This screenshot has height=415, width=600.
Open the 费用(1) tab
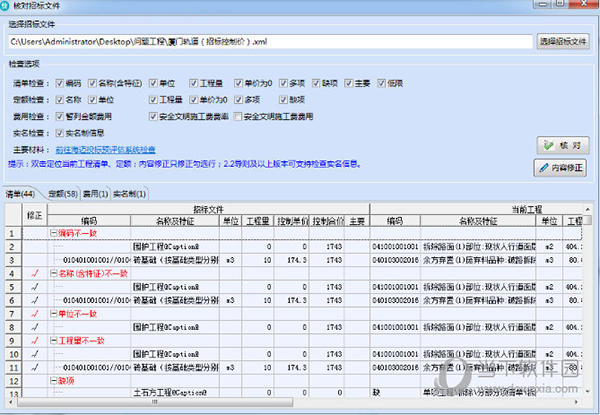(95, 194)
